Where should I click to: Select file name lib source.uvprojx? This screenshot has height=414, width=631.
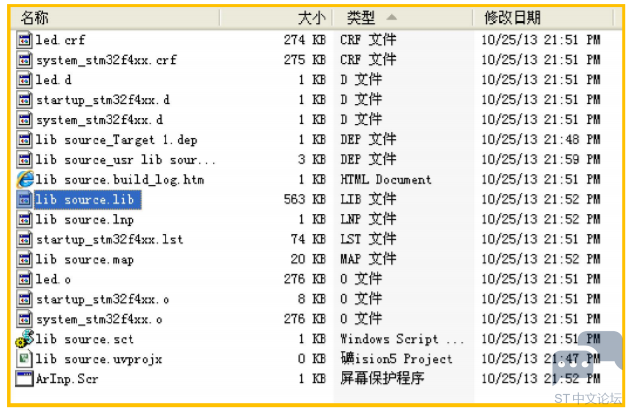pyautogui.click(x=99, y=359)
